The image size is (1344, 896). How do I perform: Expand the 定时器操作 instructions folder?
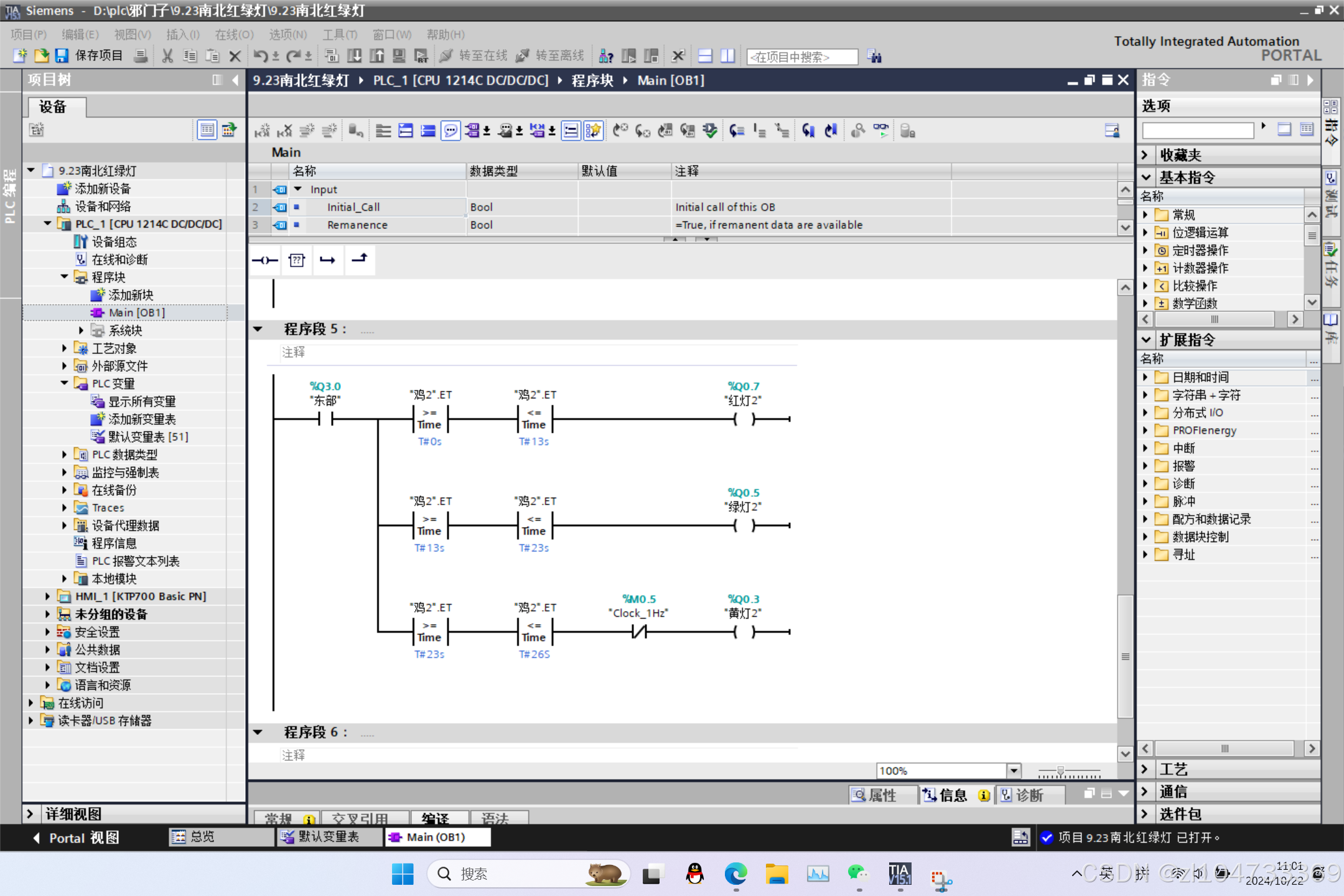[1146, 251]
